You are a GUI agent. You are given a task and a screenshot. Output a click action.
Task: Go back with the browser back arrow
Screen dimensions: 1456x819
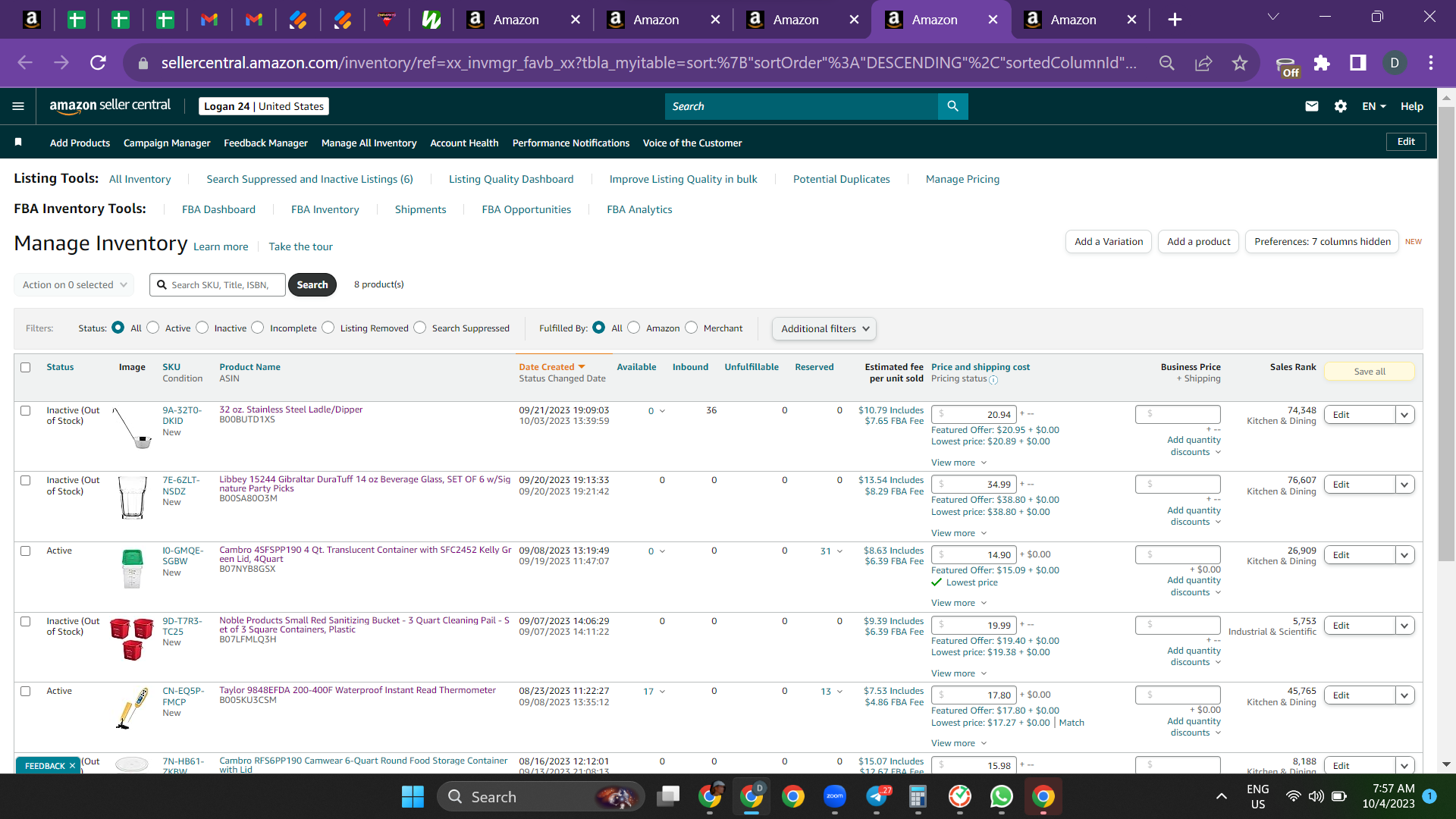(x=25, y=62)
